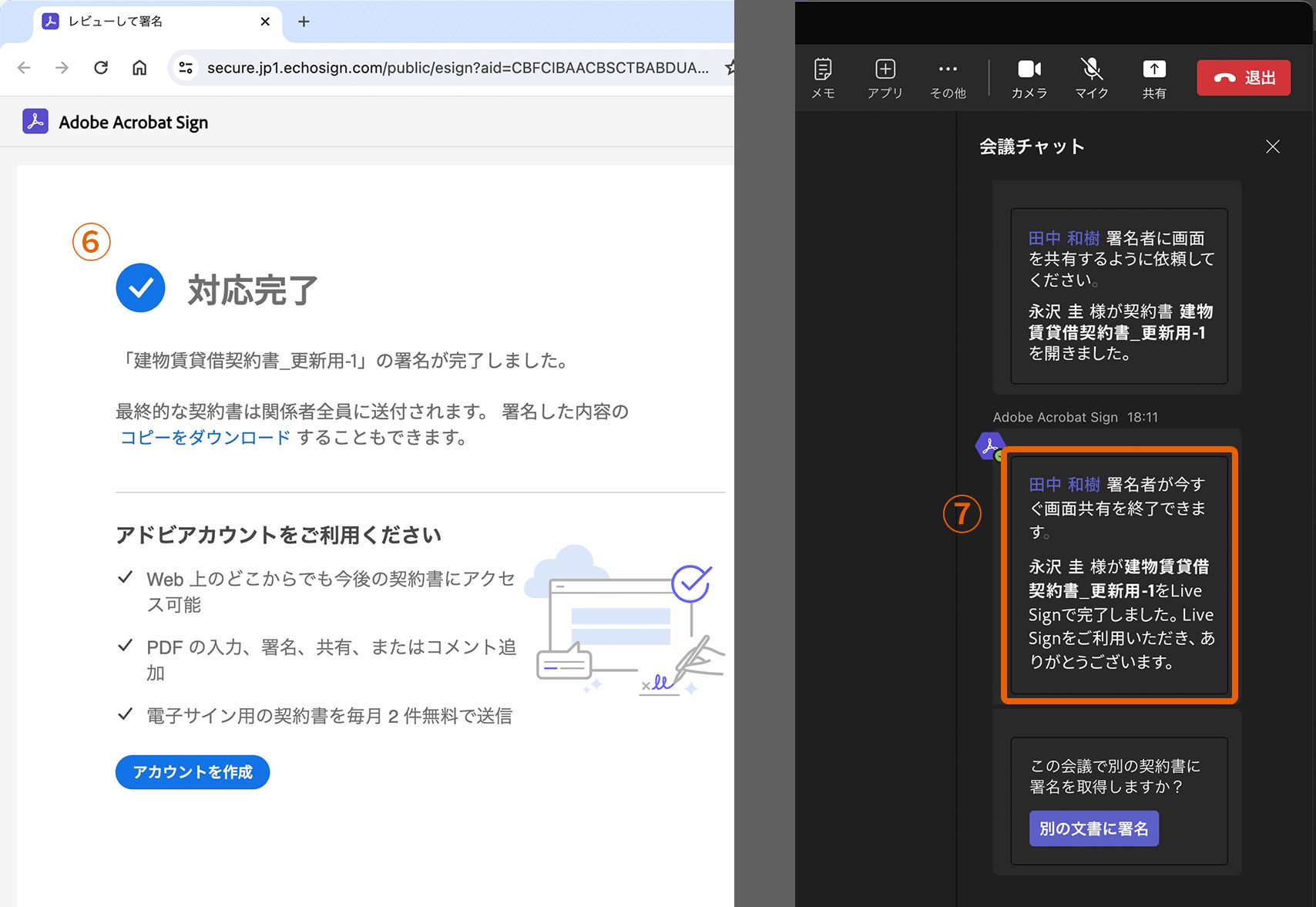Click the アドビアカウントをご利用ください heading
The width and height of the screenshot is (1316, 907).
[279, 535]
